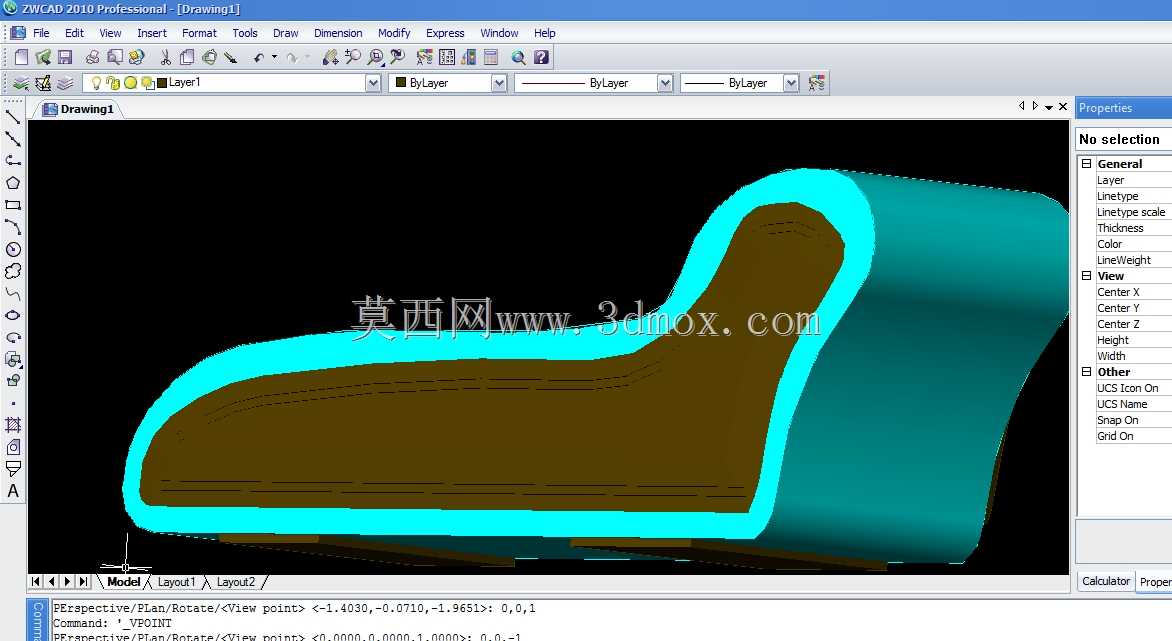Click the Zoom realtime magnifier icon
1172x641 pixels.
pos(353,58)
